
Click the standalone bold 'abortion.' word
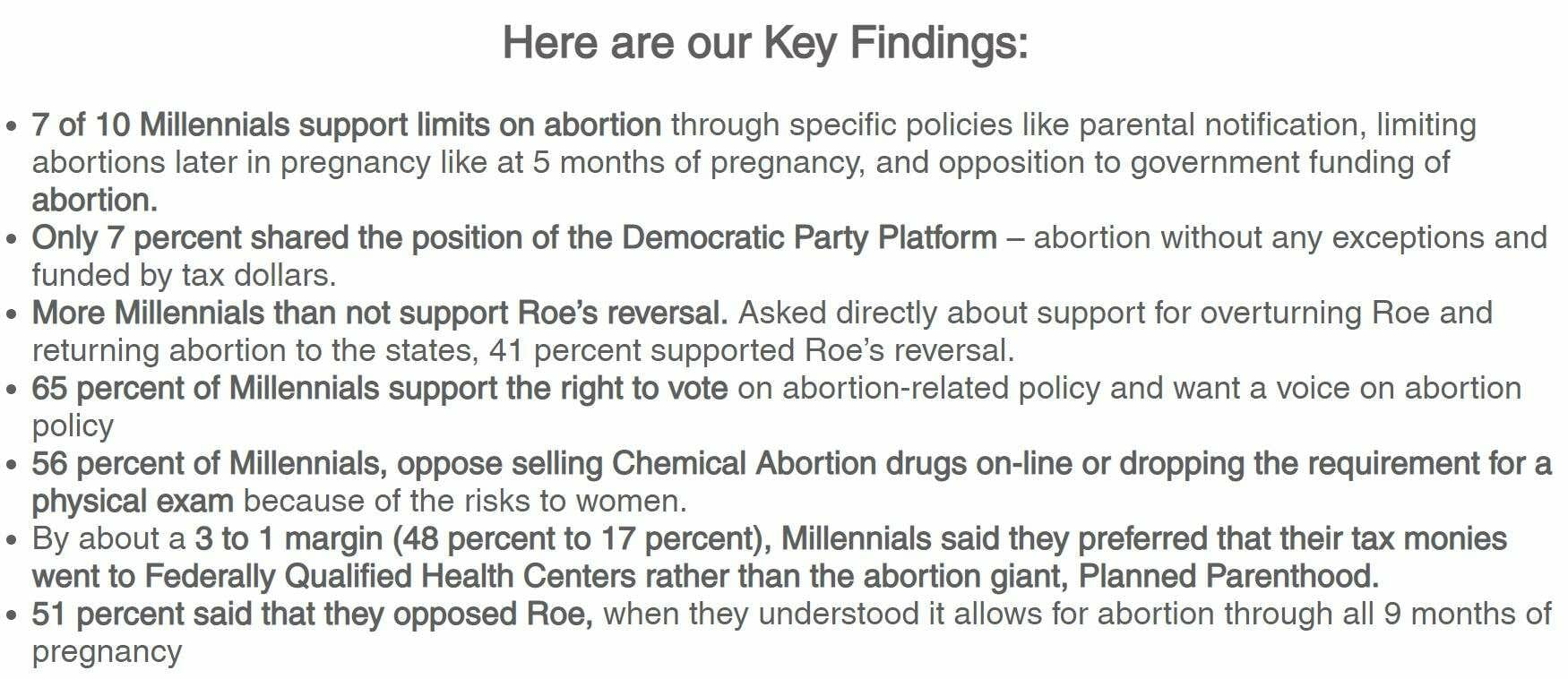click(x=94, y=200)
